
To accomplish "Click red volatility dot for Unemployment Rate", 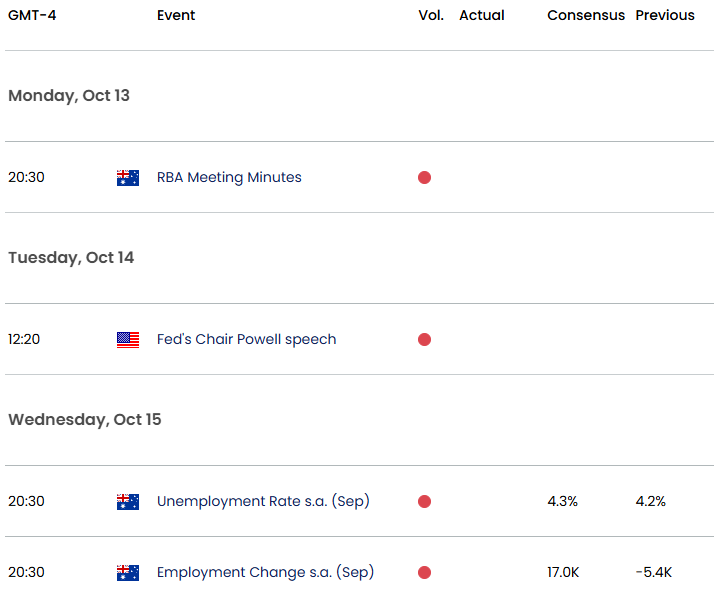I will pyautogui.click(x=424, y=502).
